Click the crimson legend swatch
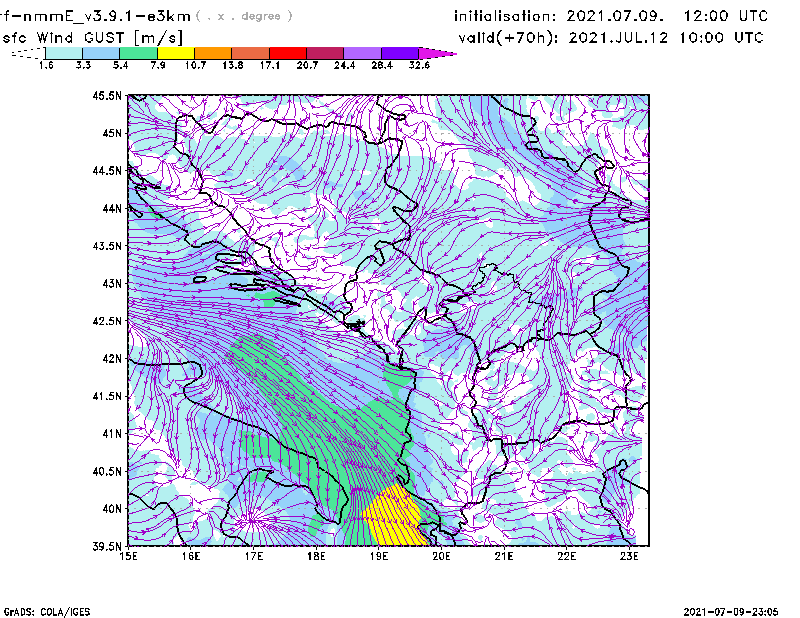The height and width of the screenshot is (618, 800). (325, 53)
